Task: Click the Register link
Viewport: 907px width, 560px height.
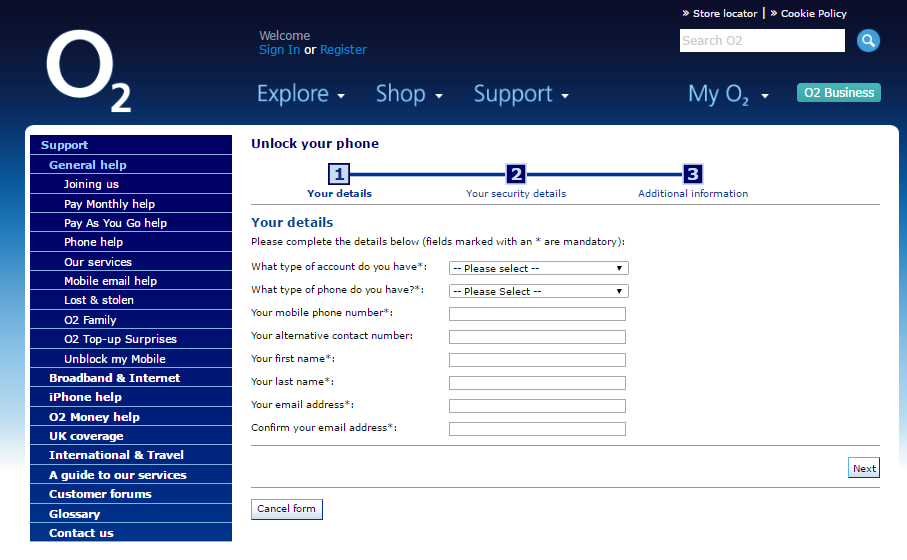Action: coord(343,50)
